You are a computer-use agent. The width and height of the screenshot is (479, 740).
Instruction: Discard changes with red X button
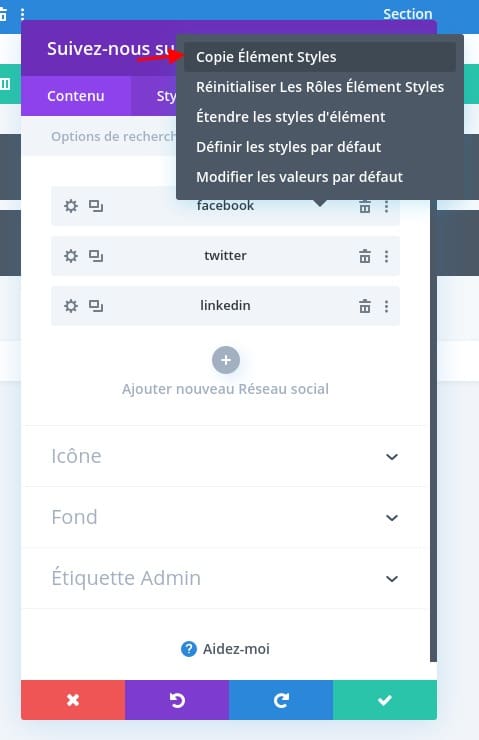click(x=73, y=700)
